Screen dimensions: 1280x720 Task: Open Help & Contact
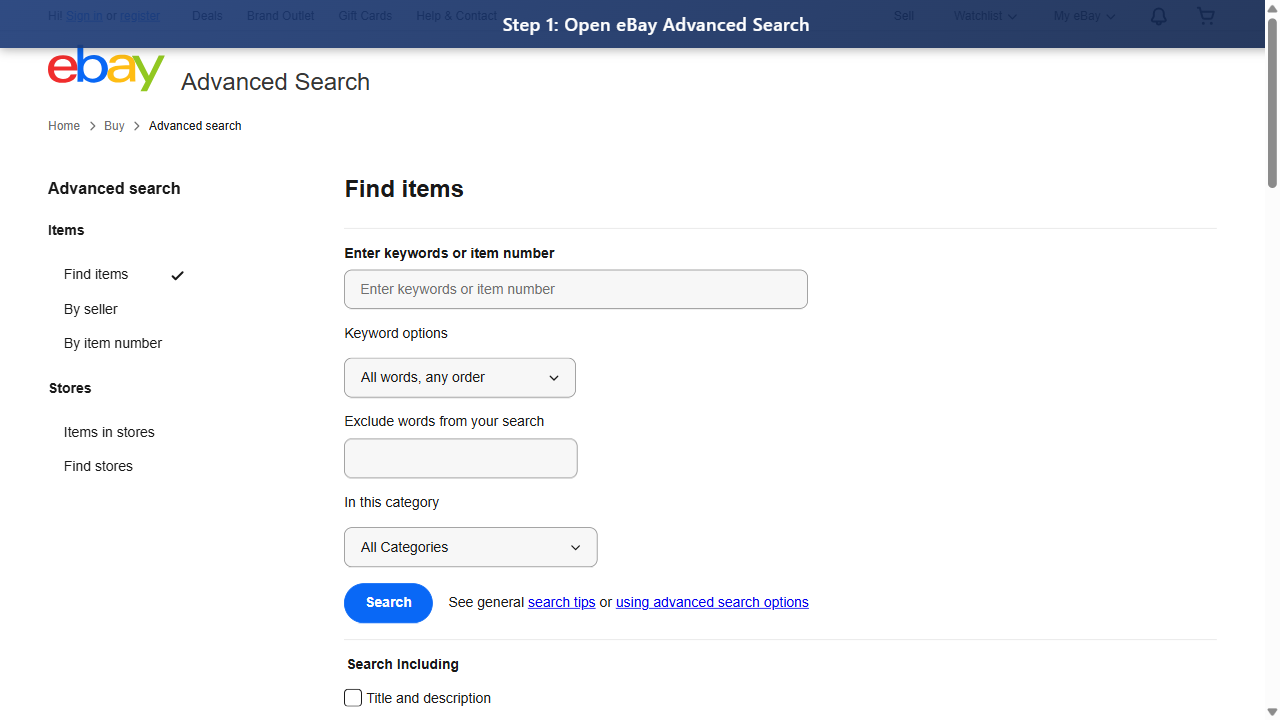[456, 16]
